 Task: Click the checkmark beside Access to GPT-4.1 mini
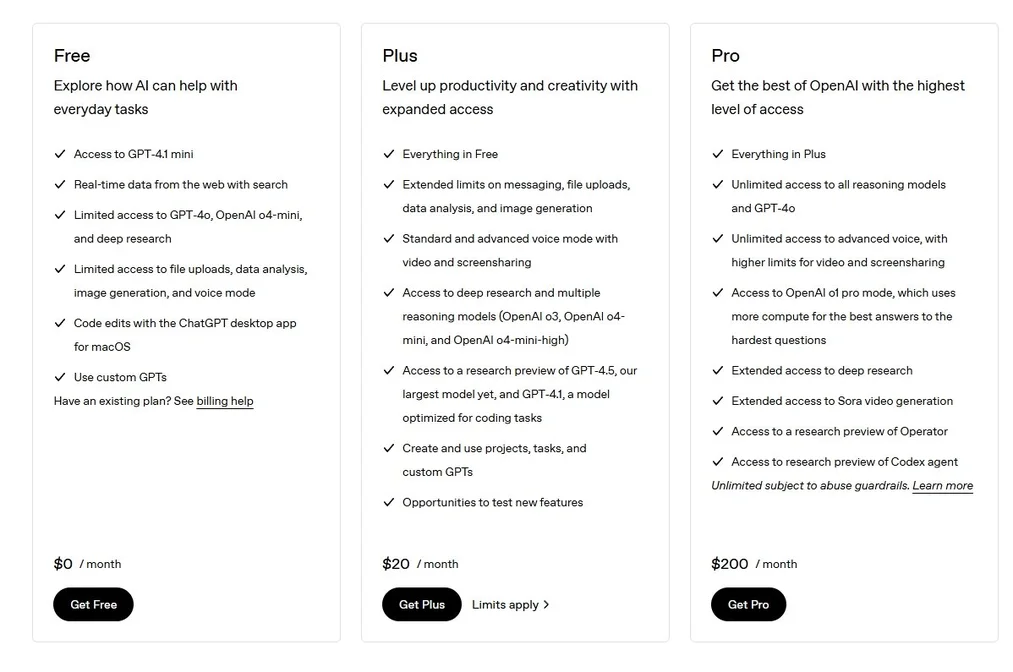pos(60,154)
